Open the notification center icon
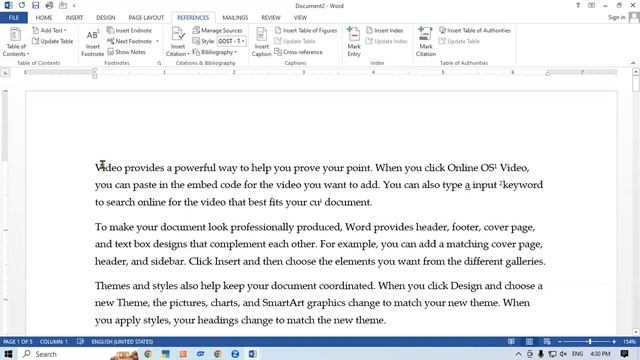Image resolution: width=640 pixels, height=360 pixels. (624, 354)
